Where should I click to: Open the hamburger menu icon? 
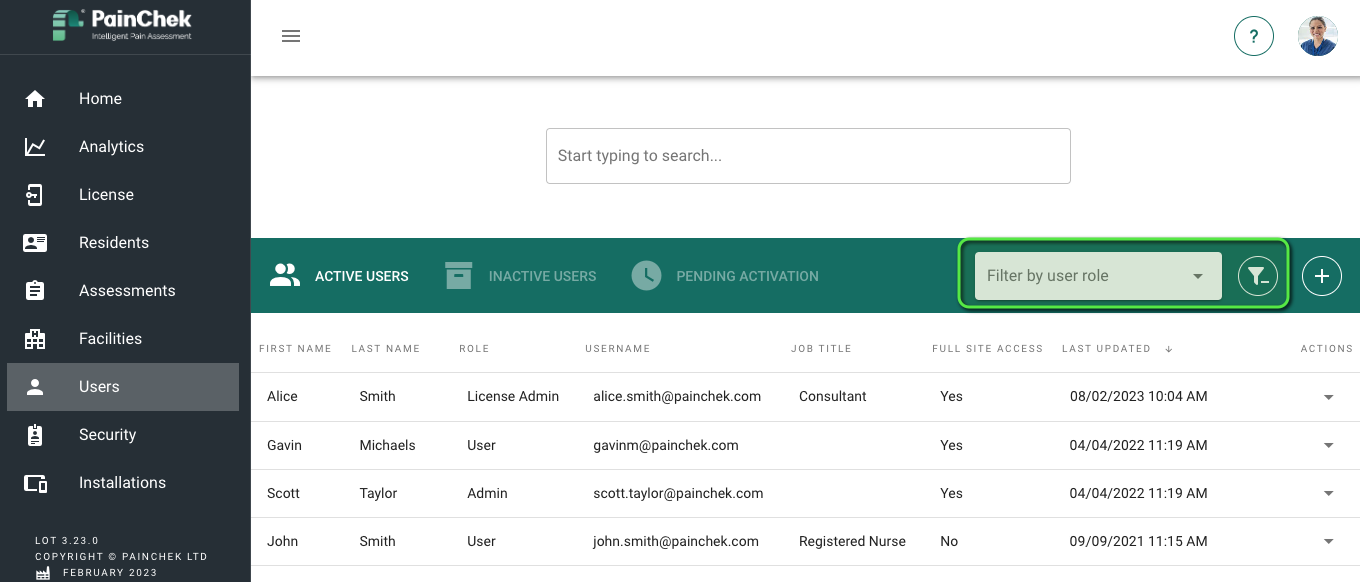pos(291,36)
